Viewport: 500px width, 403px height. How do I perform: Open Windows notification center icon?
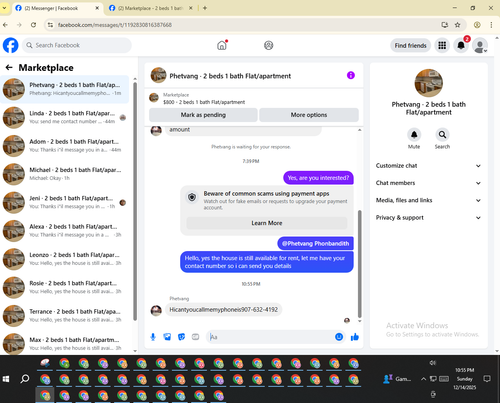click(x=487, y=379)
